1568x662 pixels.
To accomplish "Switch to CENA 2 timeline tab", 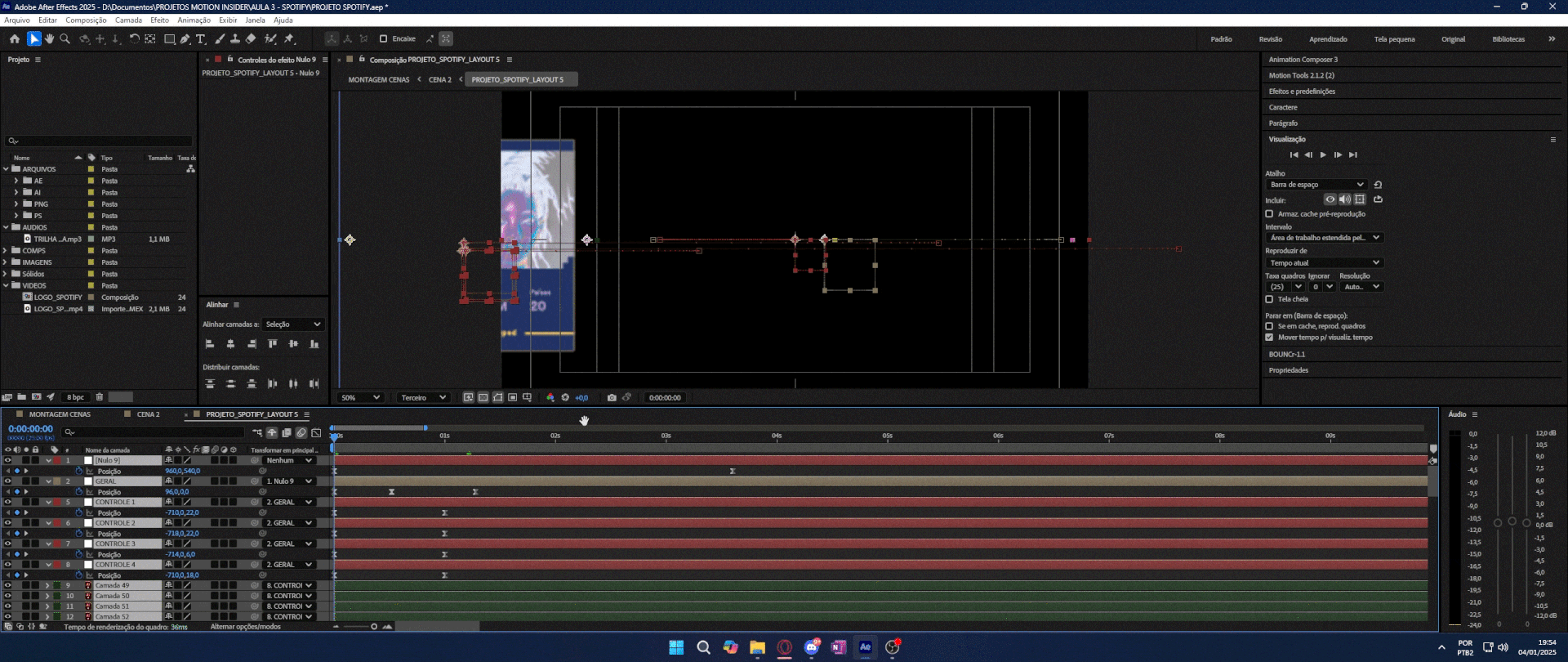I will (x=148, y=414).
